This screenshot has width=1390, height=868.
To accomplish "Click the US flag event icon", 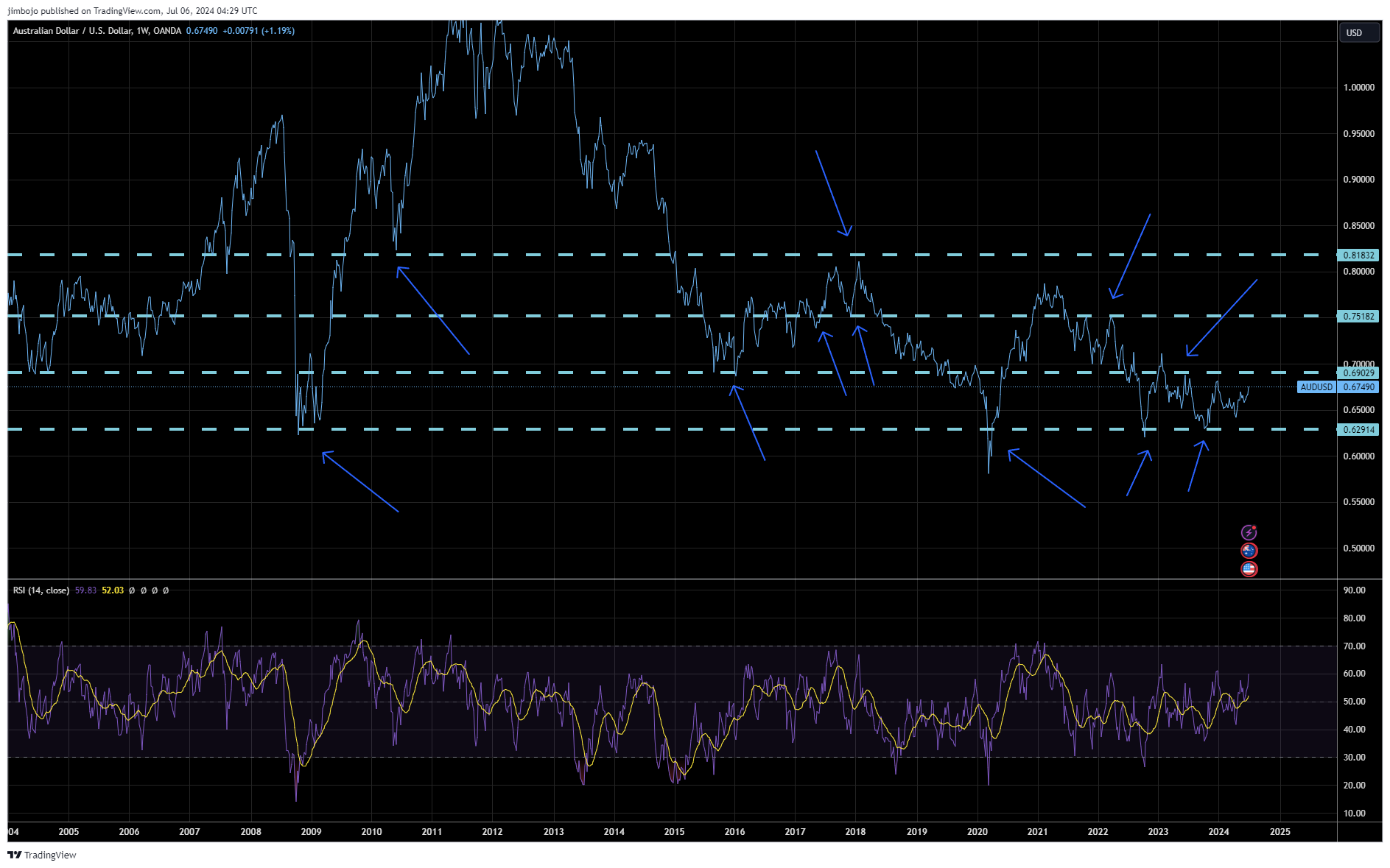I will pyautogui.click(x=1249, y=569).
